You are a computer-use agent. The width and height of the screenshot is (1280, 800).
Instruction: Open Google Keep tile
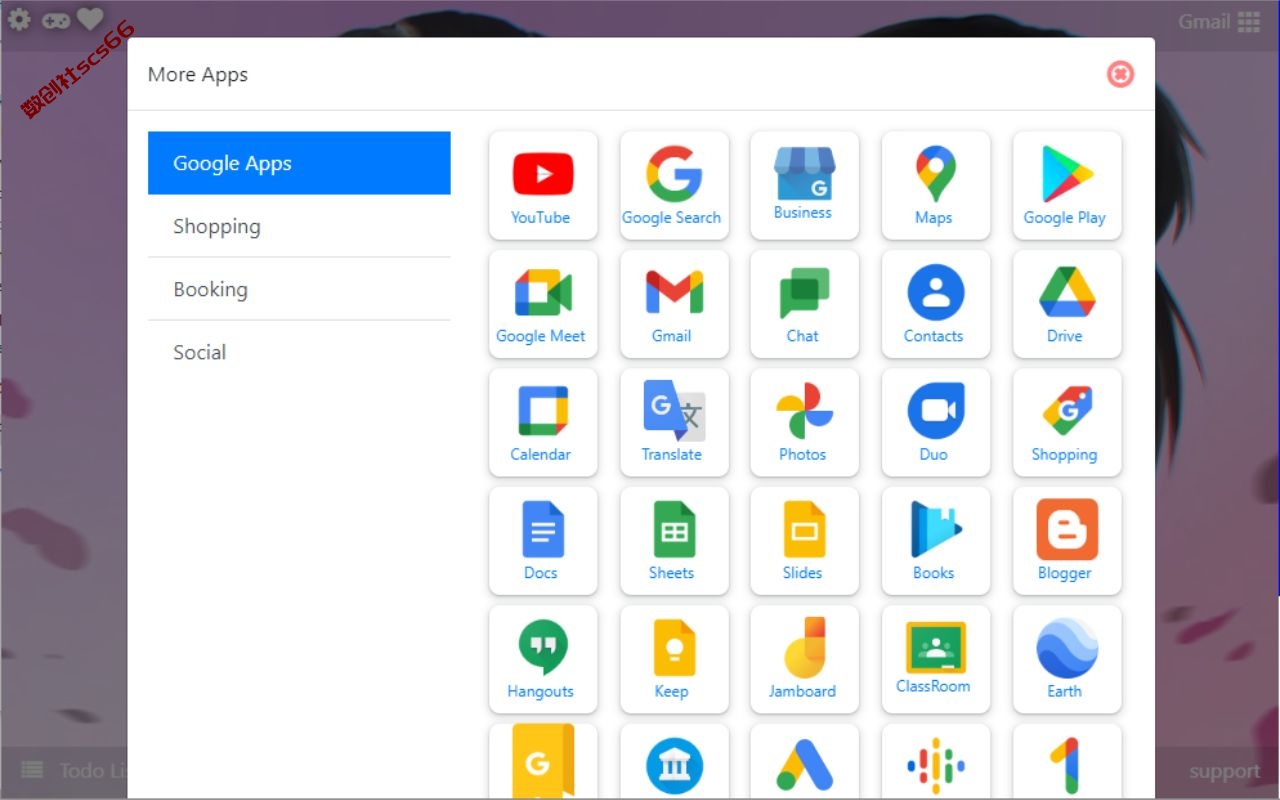pos(674,659)
